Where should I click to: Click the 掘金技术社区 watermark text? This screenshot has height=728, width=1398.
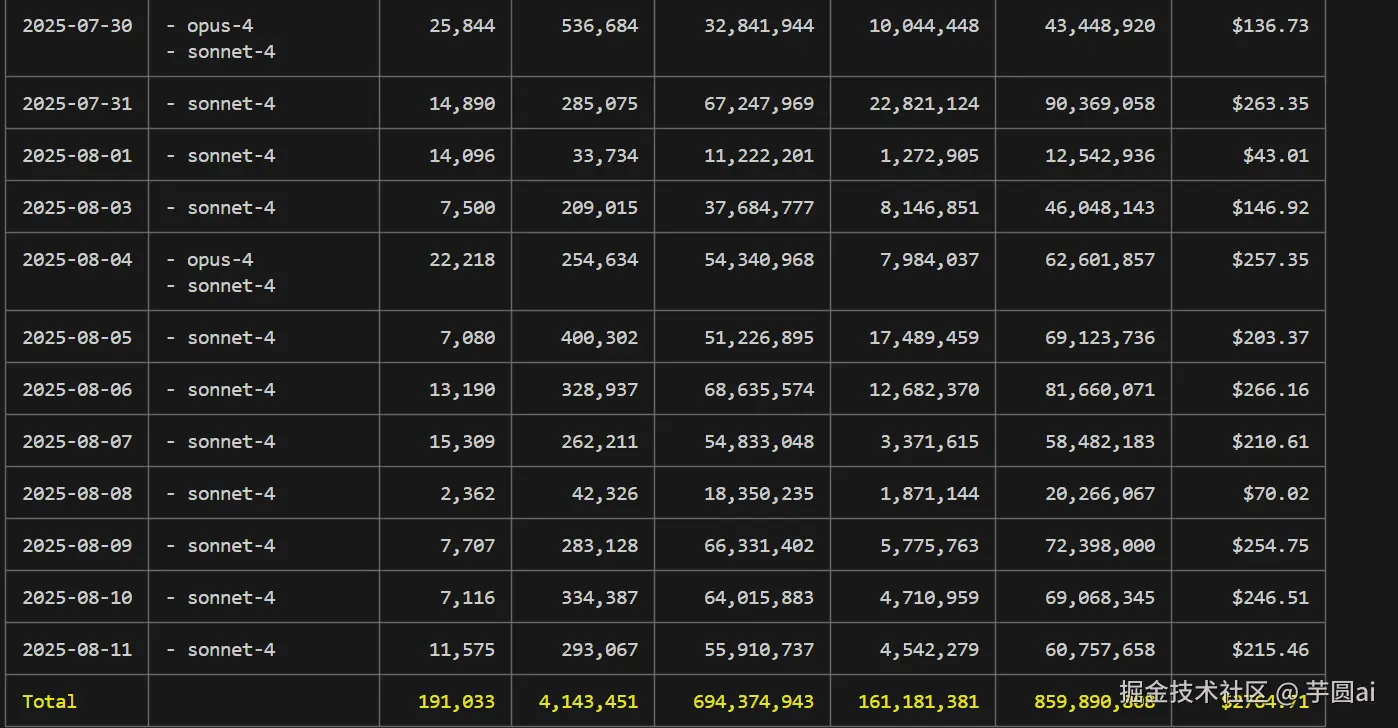pos(1194,692)
